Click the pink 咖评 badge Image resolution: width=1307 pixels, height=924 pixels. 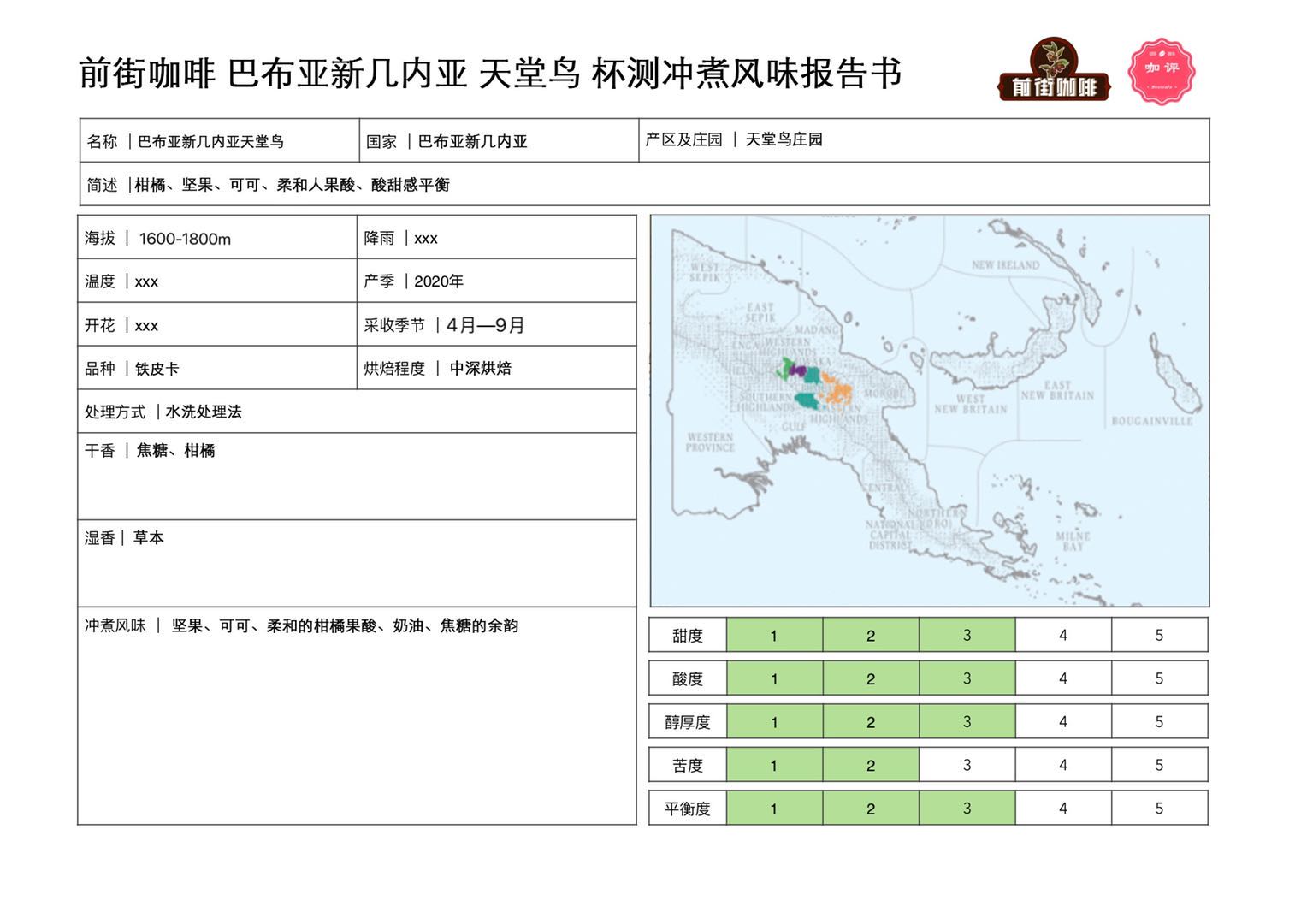pyautogui.click(x=1161, y=71)
